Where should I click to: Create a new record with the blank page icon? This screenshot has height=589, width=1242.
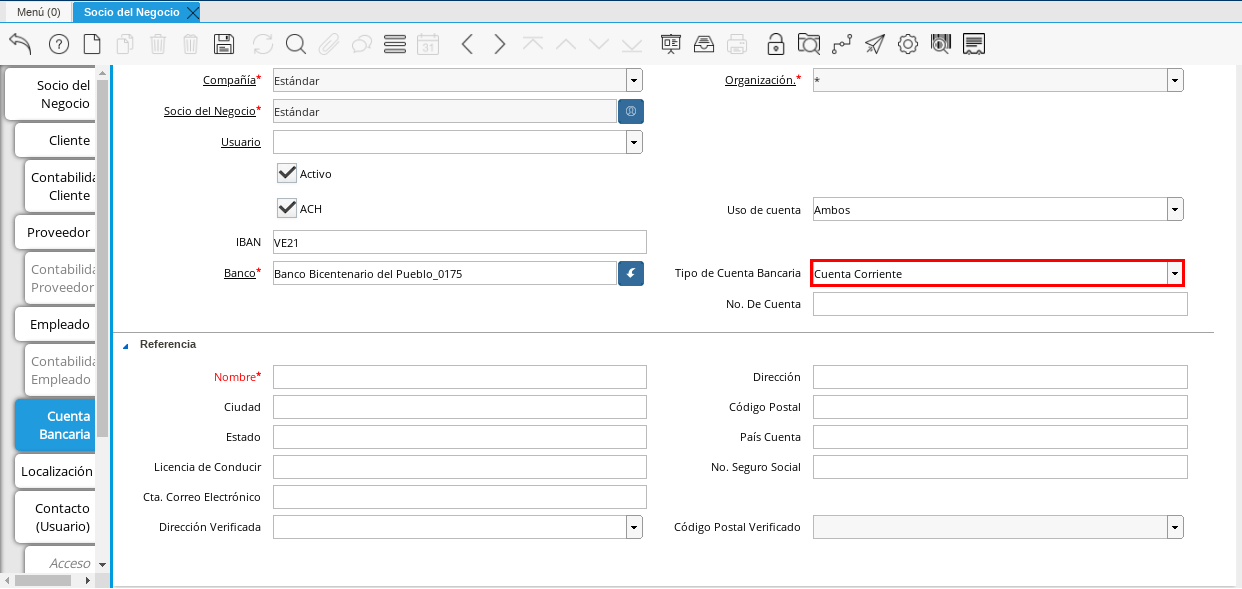(92, 44)
